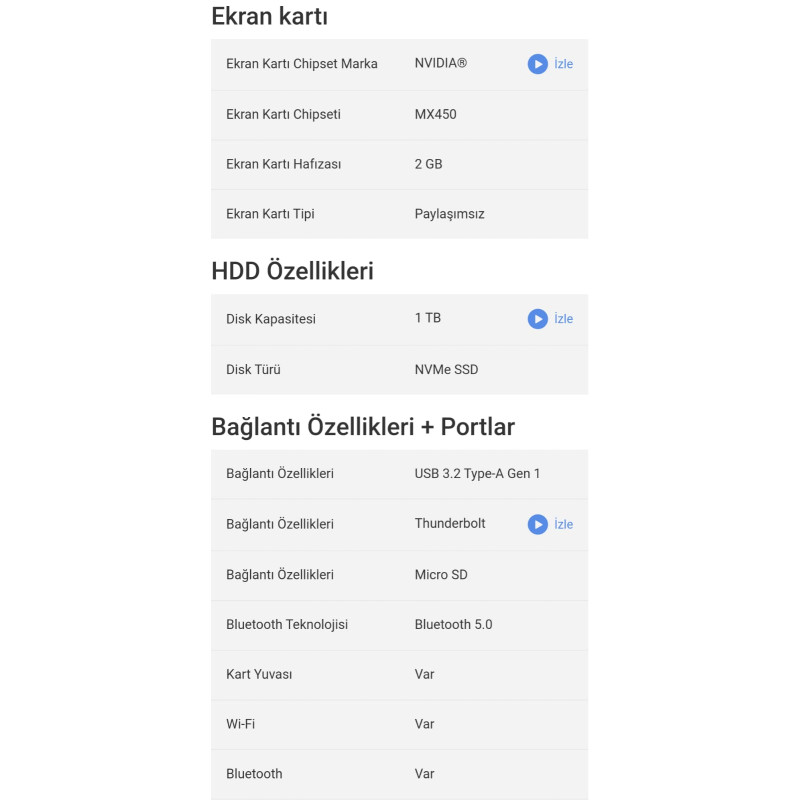800x800 pixels.
Task: Select the 2 GB memory value
Action: 428,164
